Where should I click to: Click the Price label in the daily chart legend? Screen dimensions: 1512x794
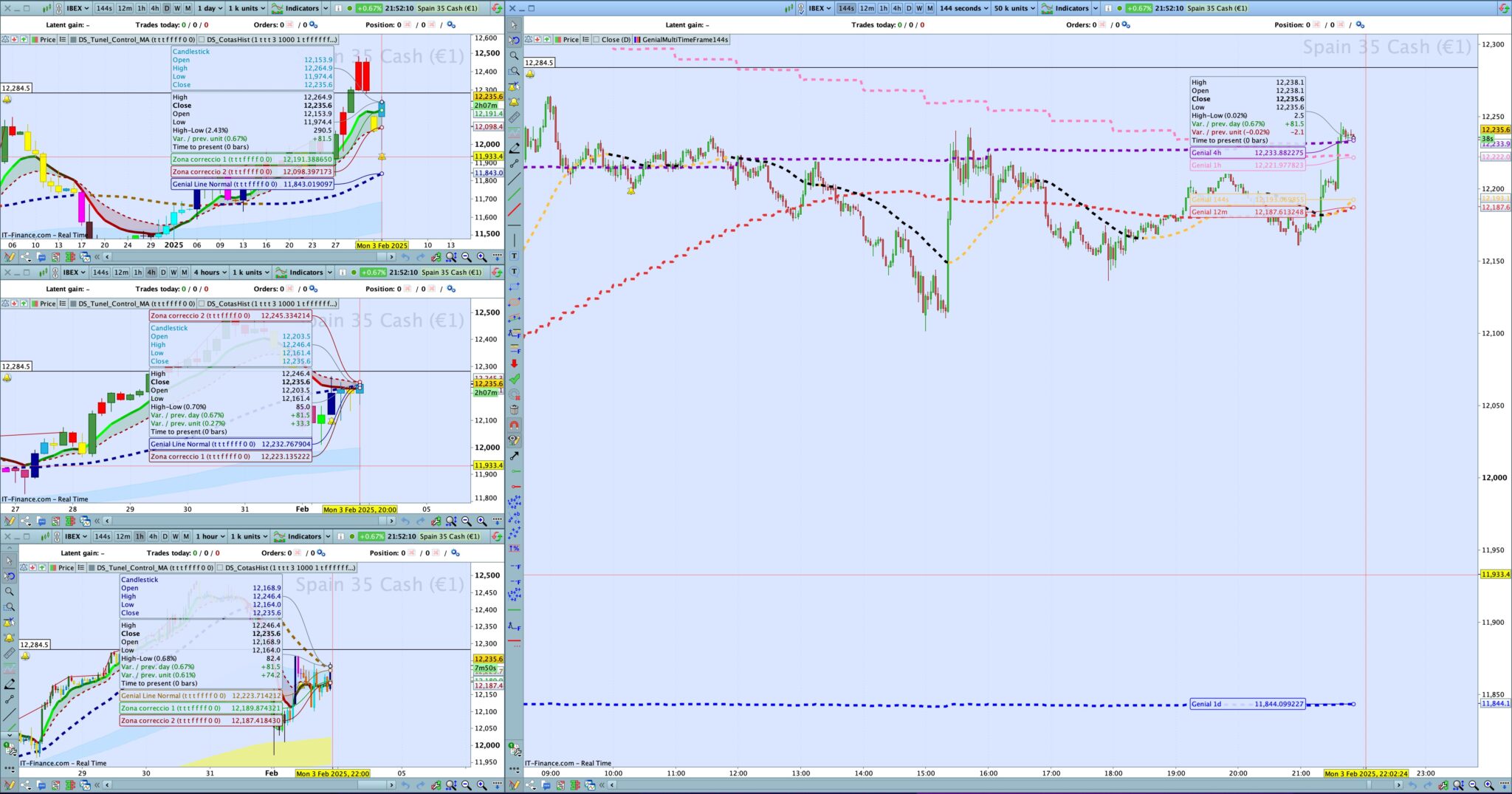click(47, 39)
